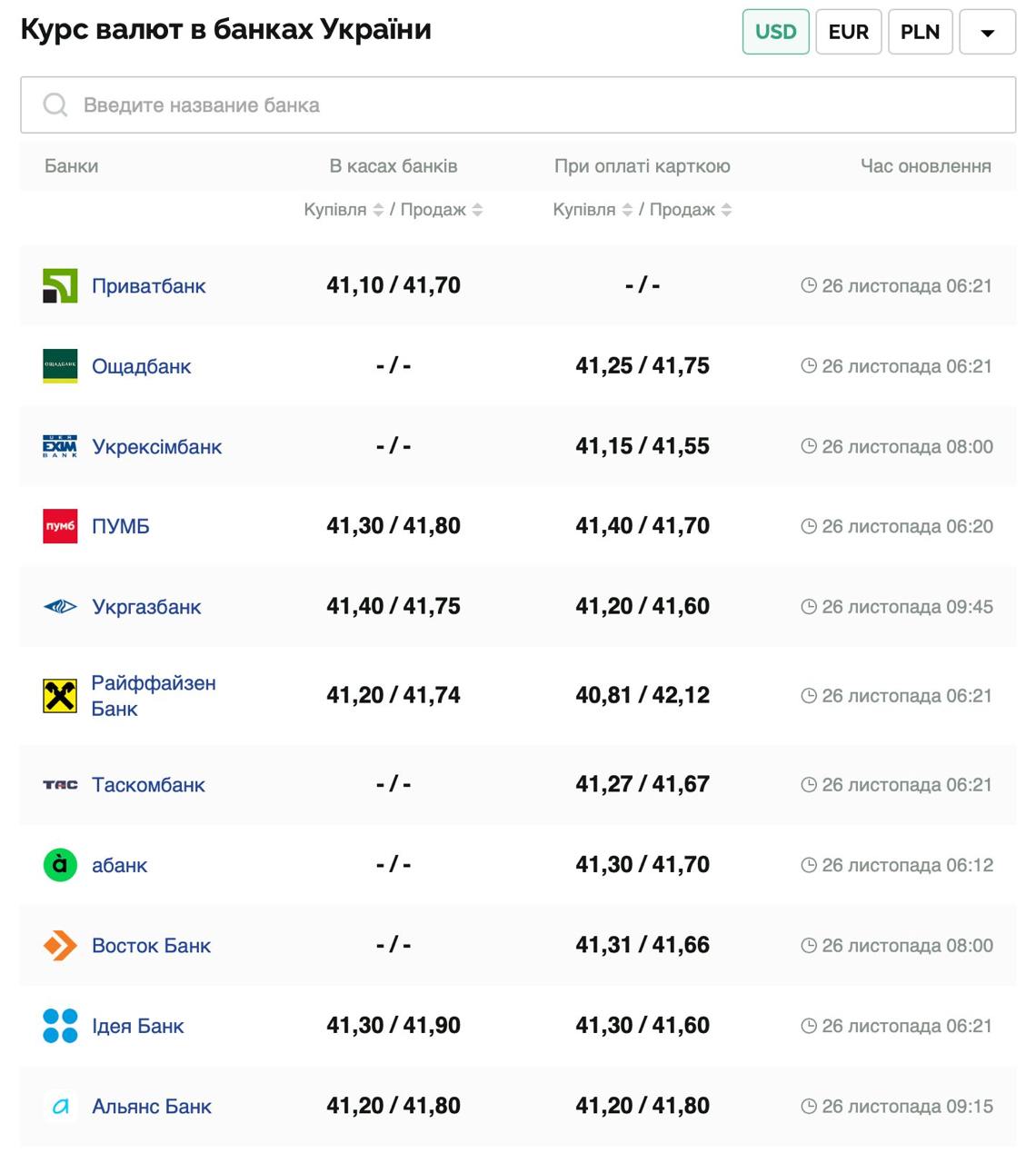Switch to the EUR currency tab
Viewport: 1036px width, 1163px height.
click(848, 33)
